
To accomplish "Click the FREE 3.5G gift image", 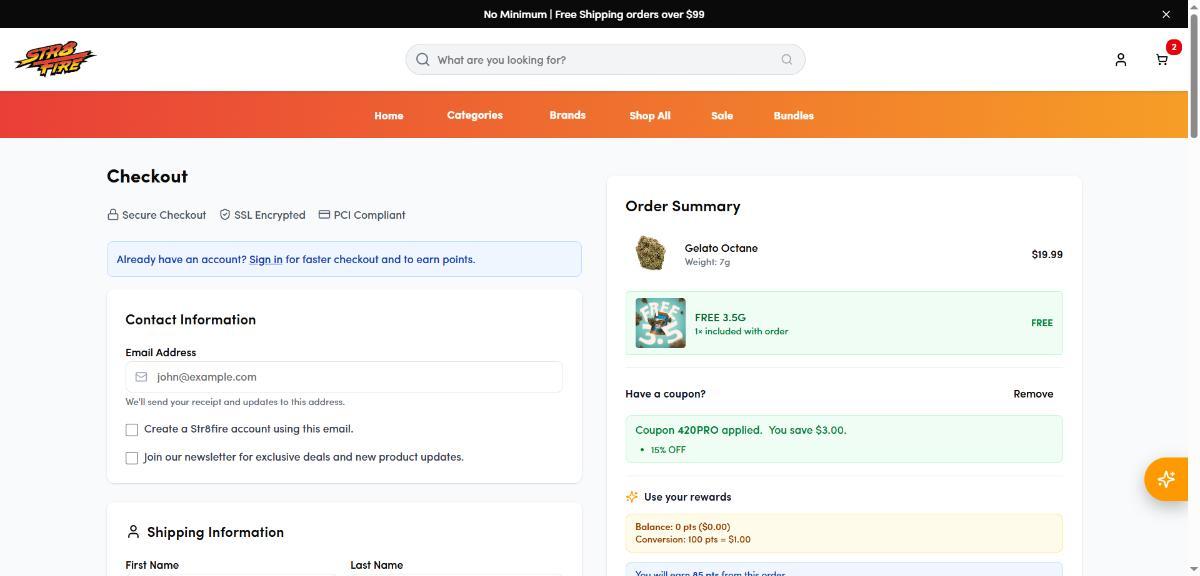I will 660,323.
